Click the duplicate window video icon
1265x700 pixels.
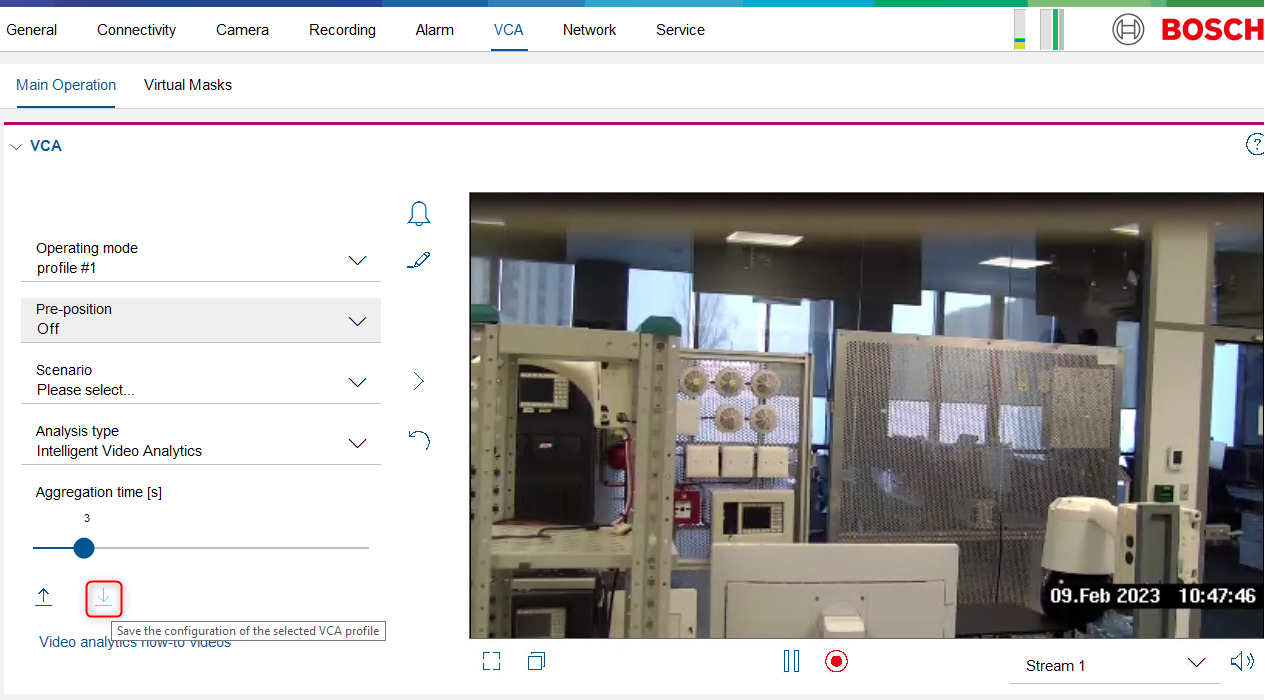(x=537, y=661)
